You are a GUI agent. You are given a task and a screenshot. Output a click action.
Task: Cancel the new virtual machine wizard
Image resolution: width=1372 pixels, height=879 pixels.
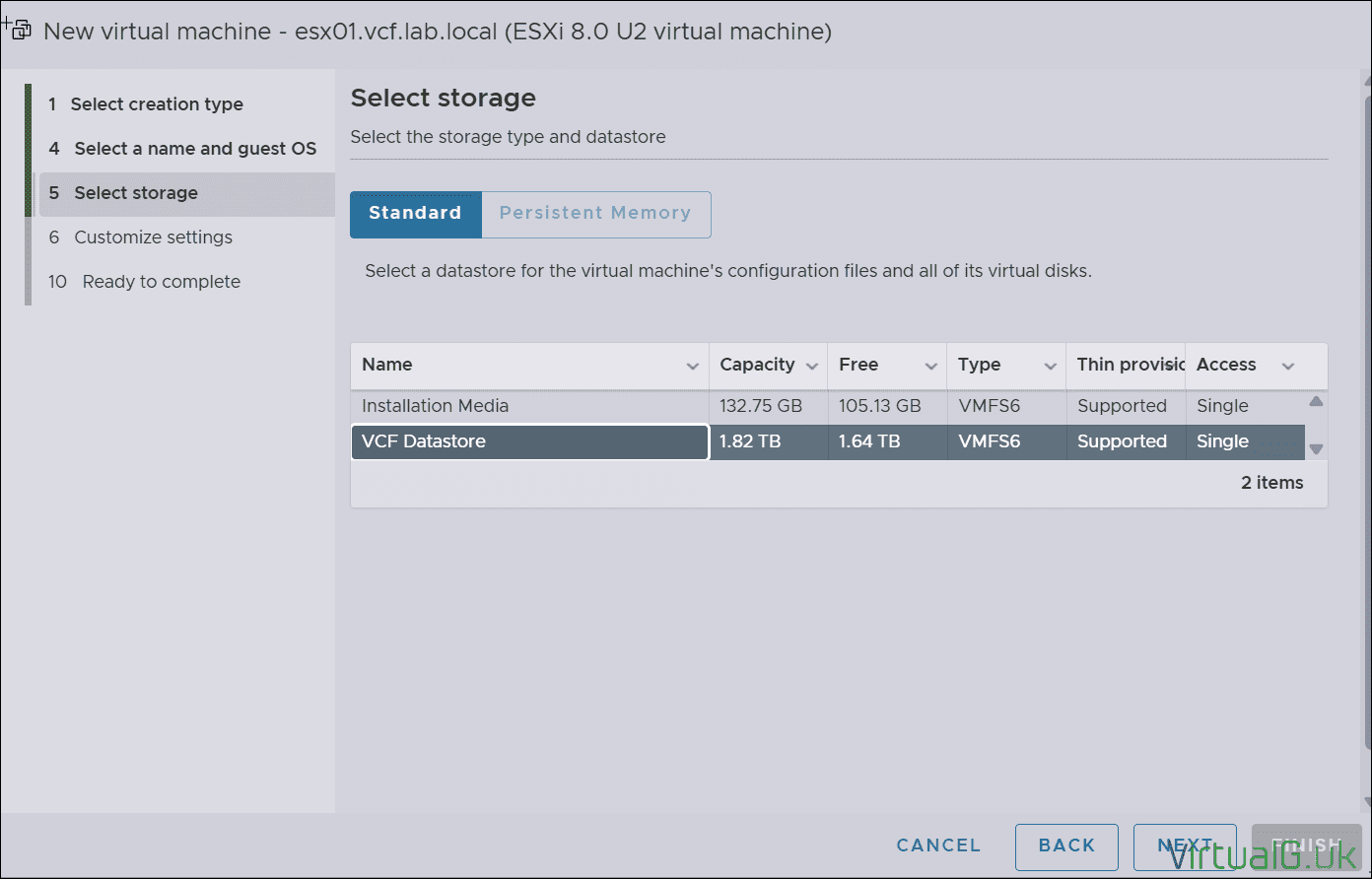coord(937,845)
